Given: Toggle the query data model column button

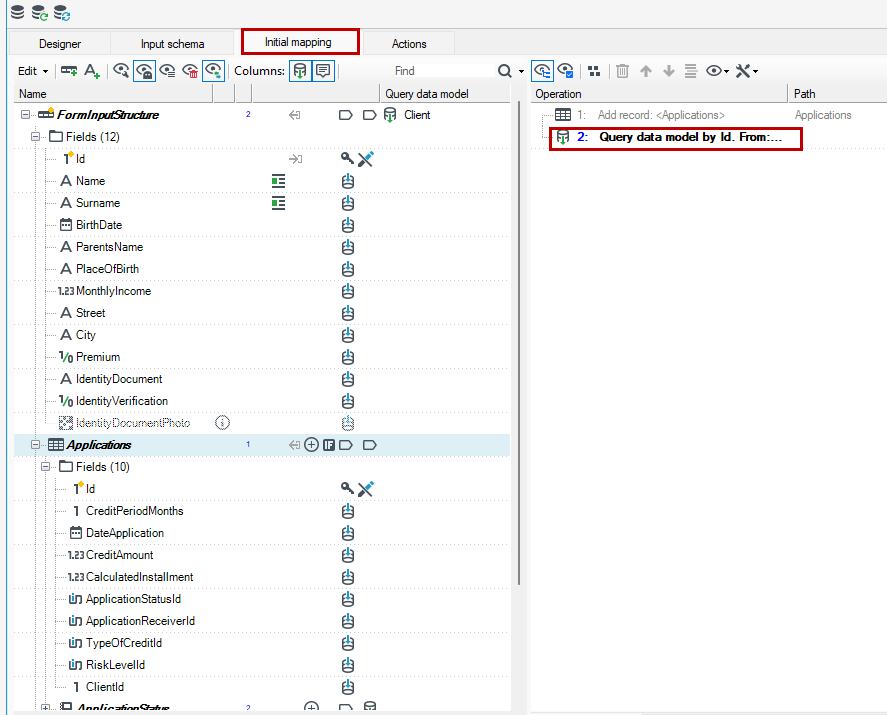Looking at the screenshot, I should pyautogui.click(x=300, y=71).
